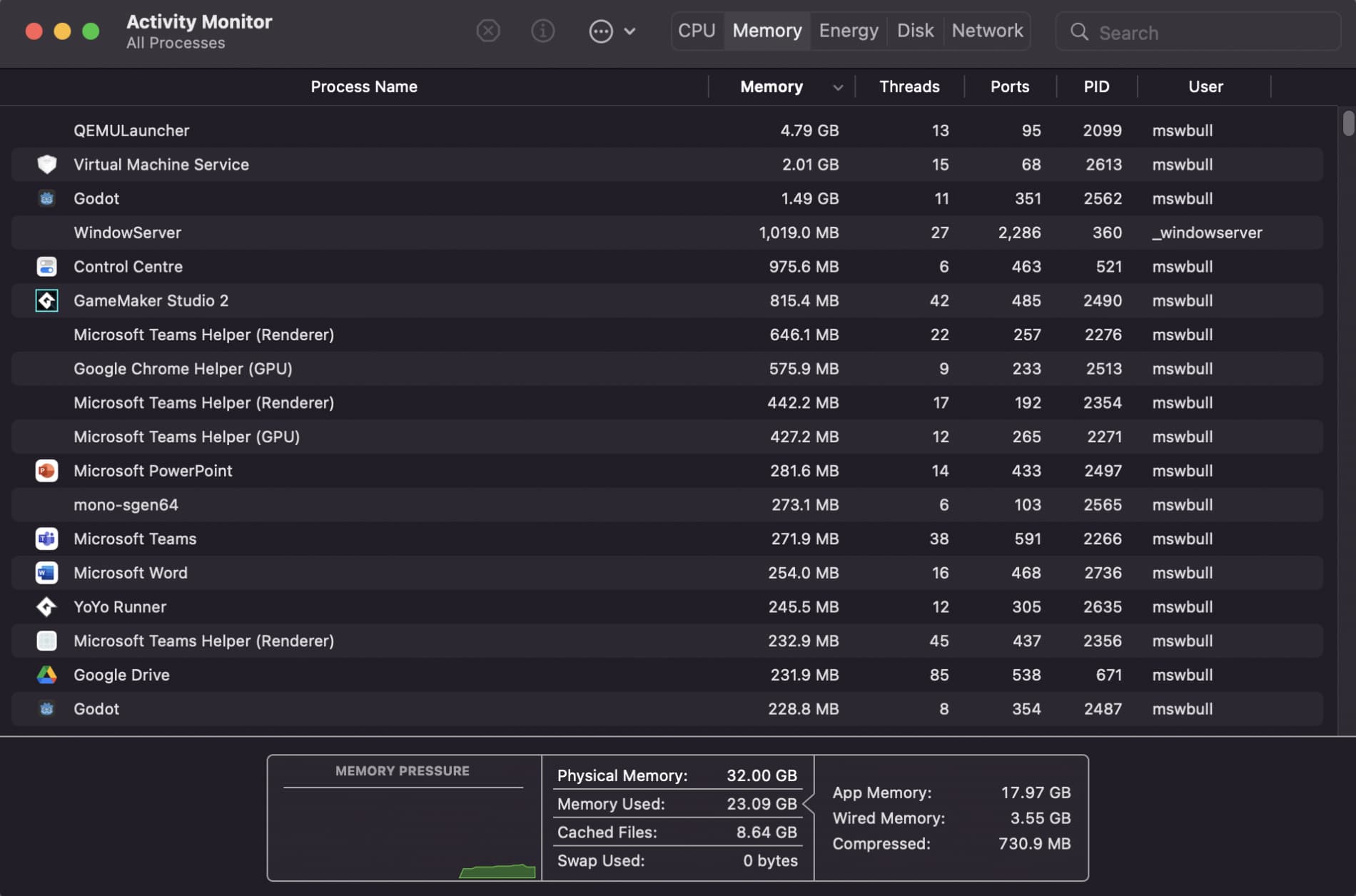Select Microsoft Teams Helper (GPU) process
1356x896 pixels.
click(x=186, y=437)
